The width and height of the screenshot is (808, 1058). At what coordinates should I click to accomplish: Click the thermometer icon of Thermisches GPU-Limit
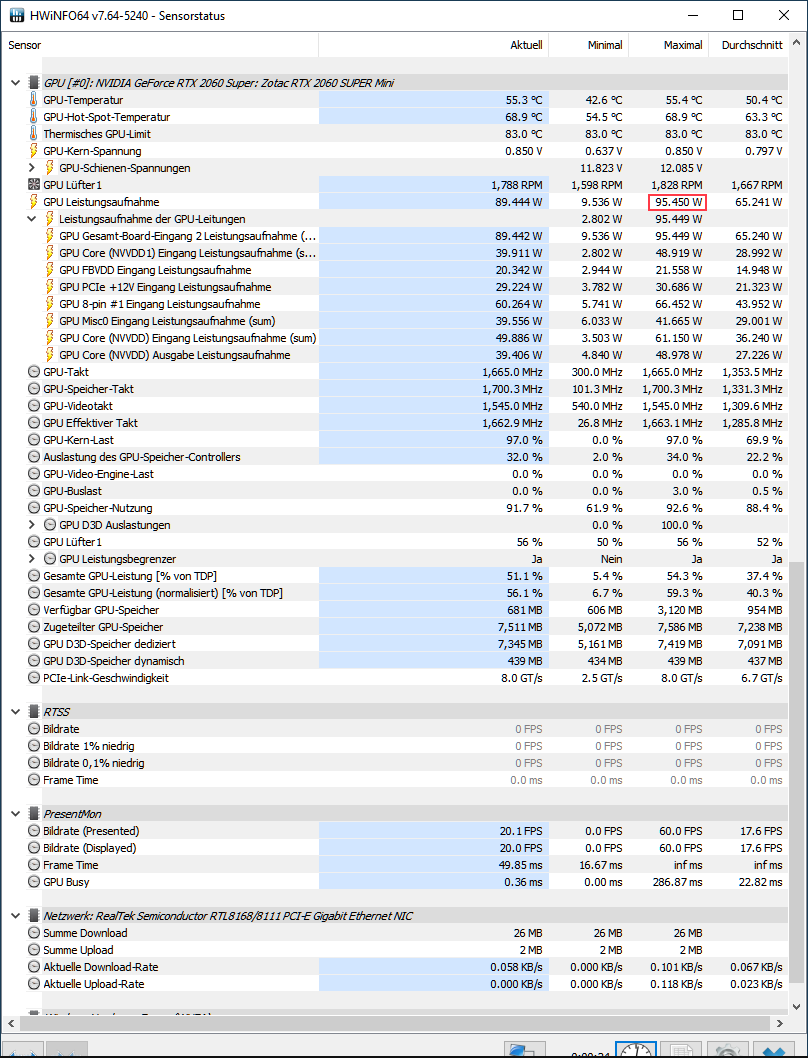[x=34, y=134]
